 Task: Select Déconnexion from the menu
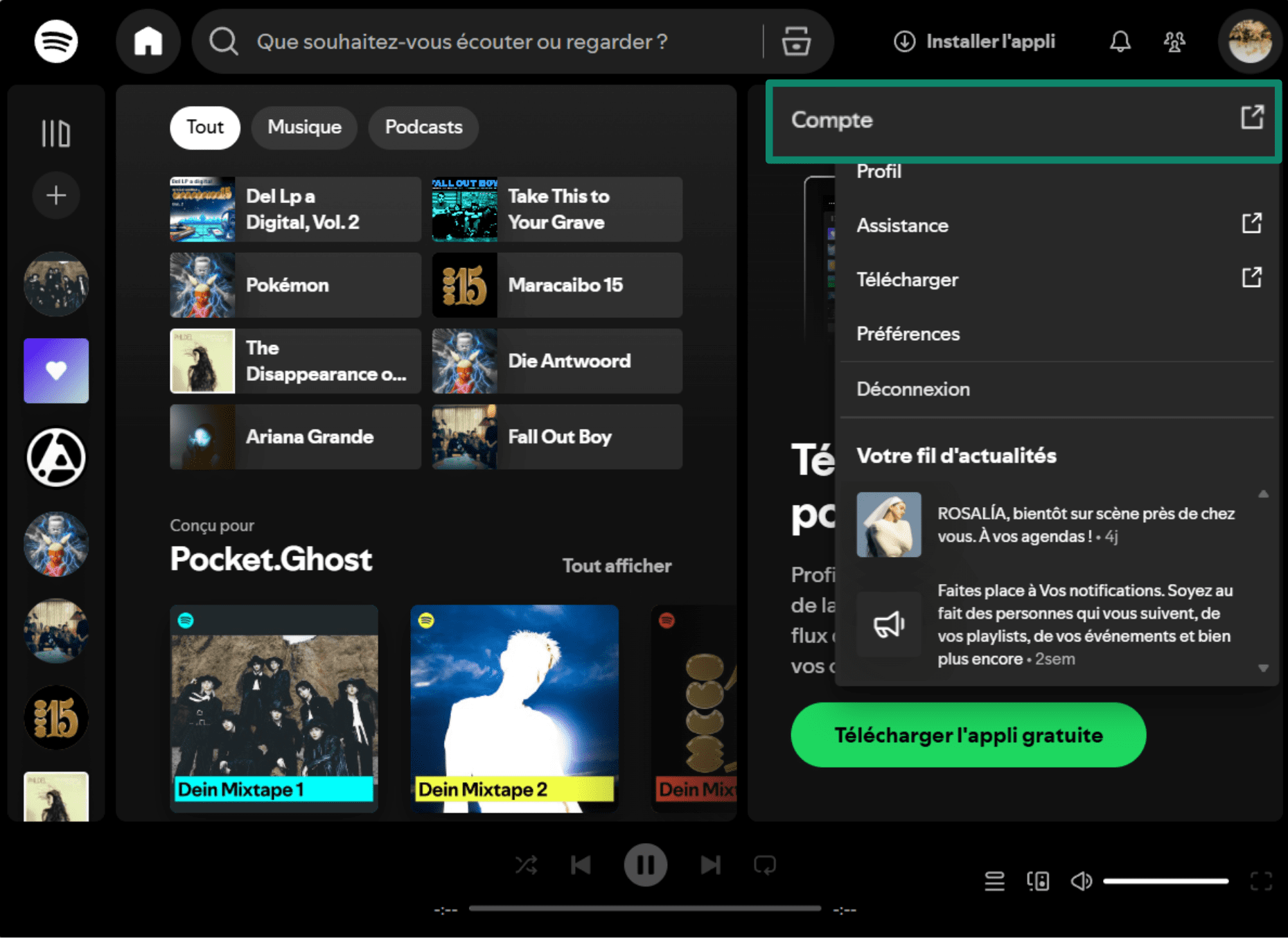click(x=912, y=389)
